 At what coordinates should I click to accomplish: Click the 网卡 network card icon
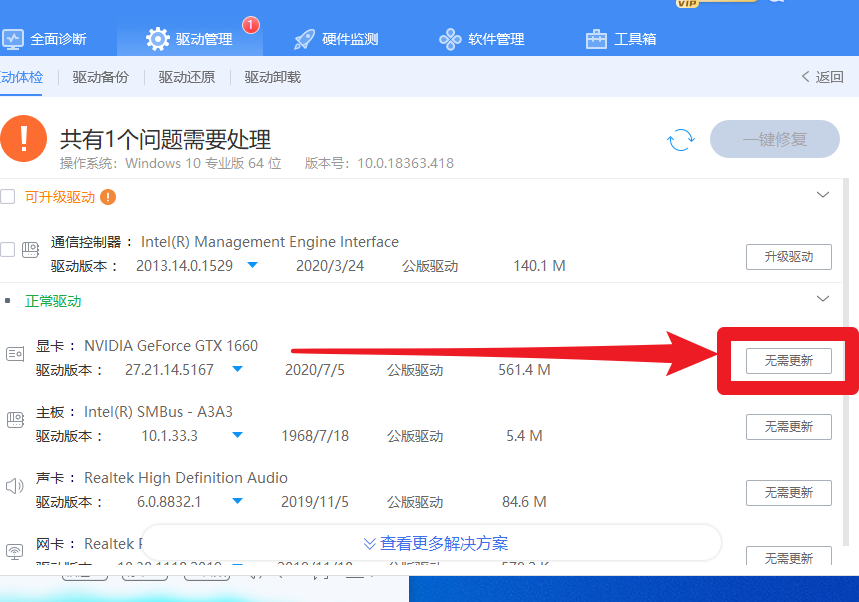tap(15, 551)
